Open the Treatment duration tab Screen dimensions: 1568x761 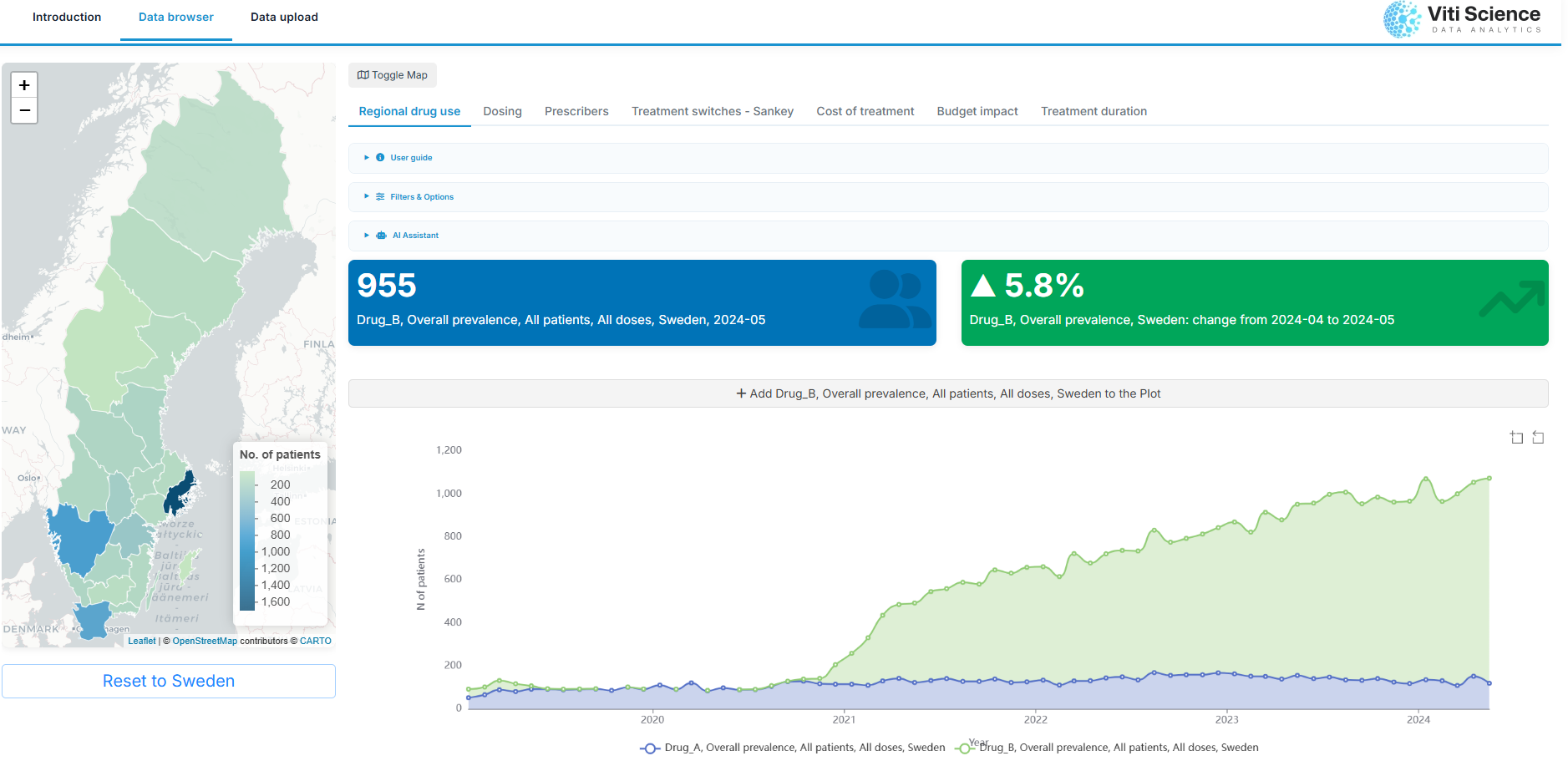click(1094, 111)
